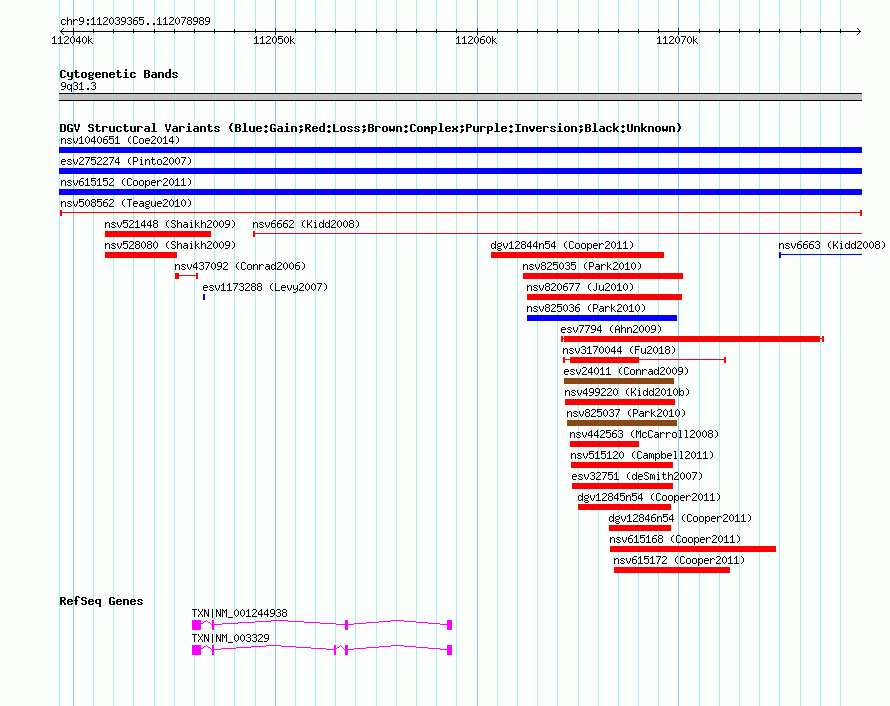Viewport: 890px width, 706px height.
Task: Click the 112060k ruler position label
Action: coord(476,40)
